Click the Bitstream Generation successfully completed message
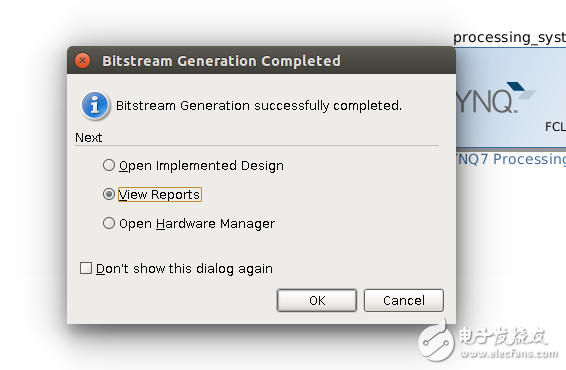Viewport: 566px width, 370px height. [259, 106]
